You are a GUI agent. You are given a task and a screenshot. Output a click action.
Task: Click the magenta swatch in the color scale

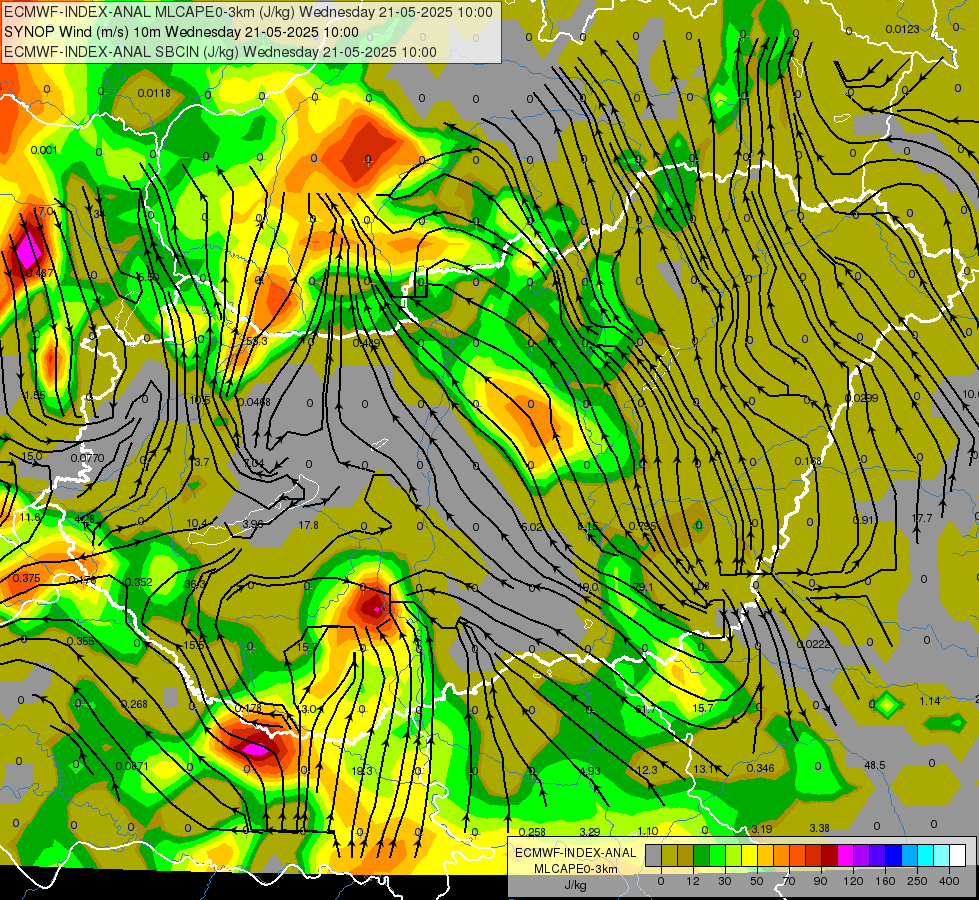(845, 856)
